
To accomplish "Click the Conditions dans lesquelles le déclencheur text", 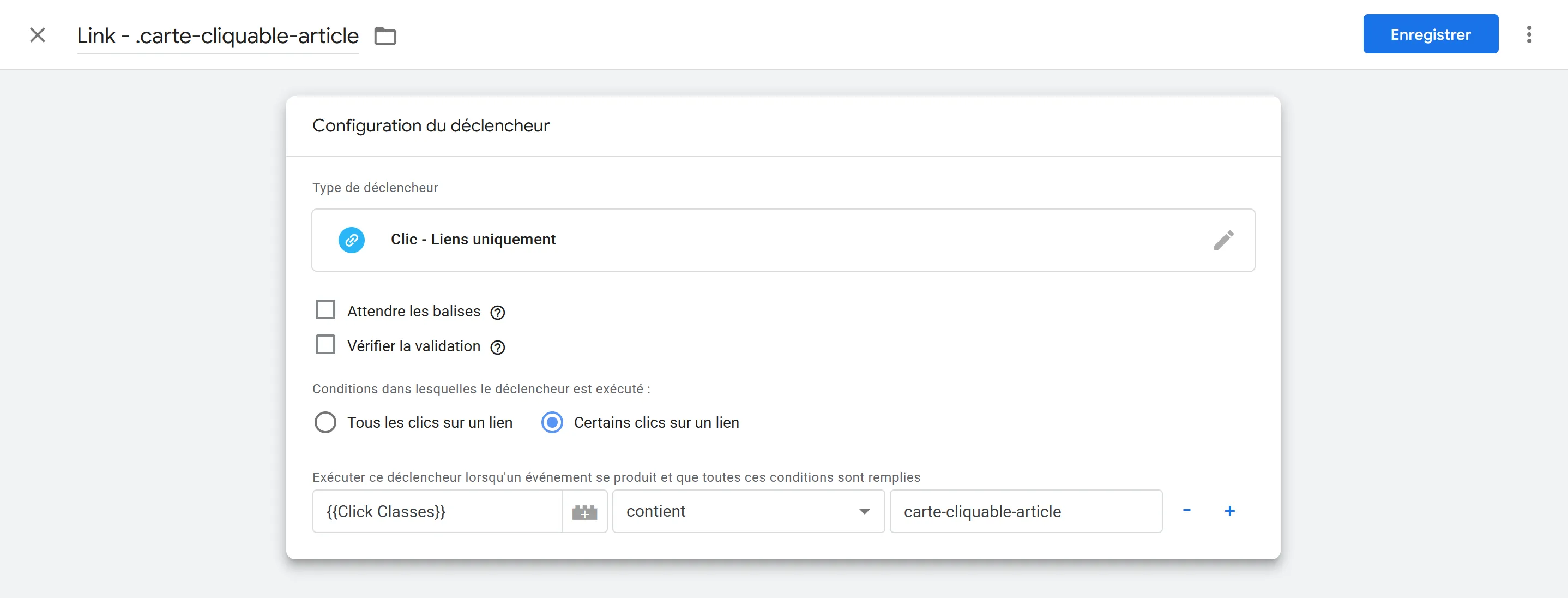I will pyautogui.click(x=481, y=388).
